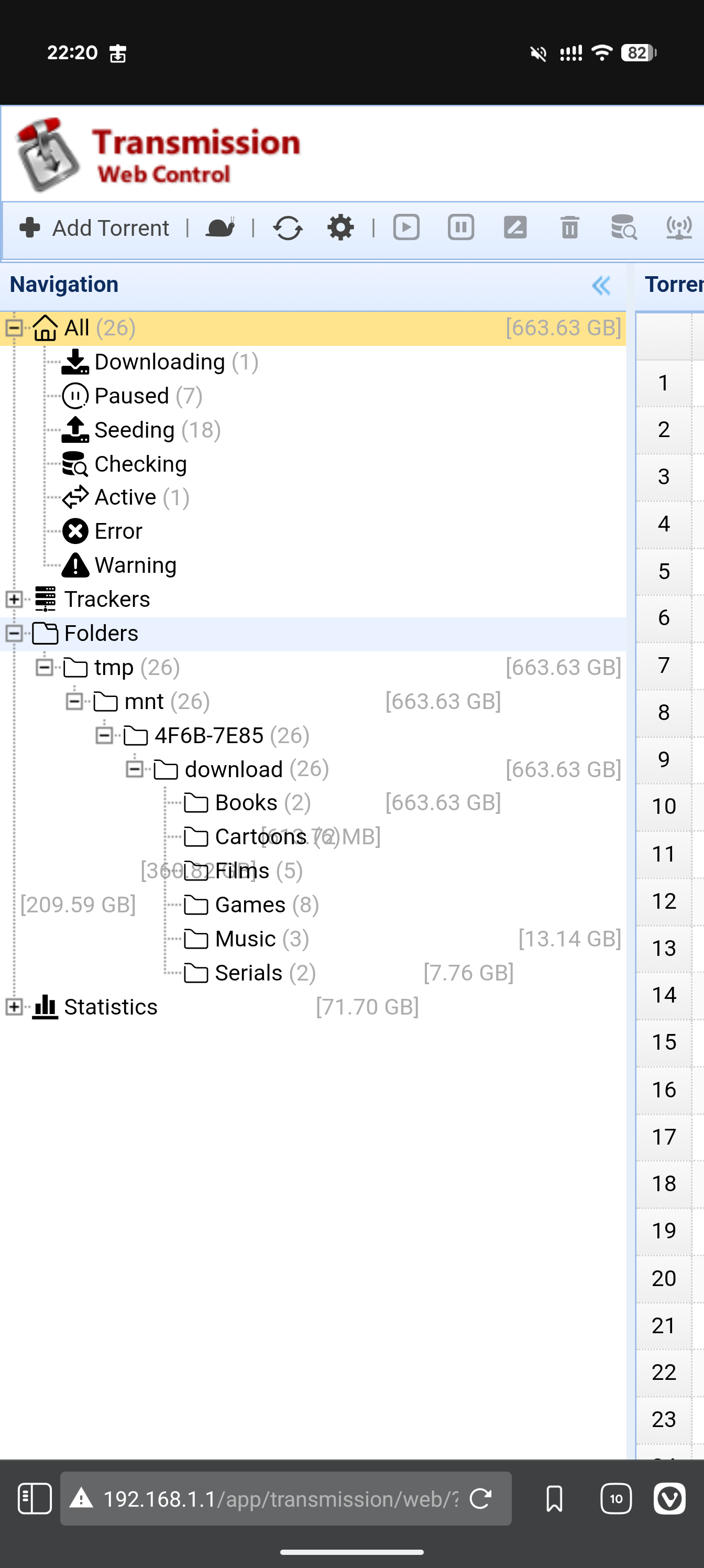704x1568 pixels.
Task: Pause selected torrent using pause icon
Action: tap(460, 227)
